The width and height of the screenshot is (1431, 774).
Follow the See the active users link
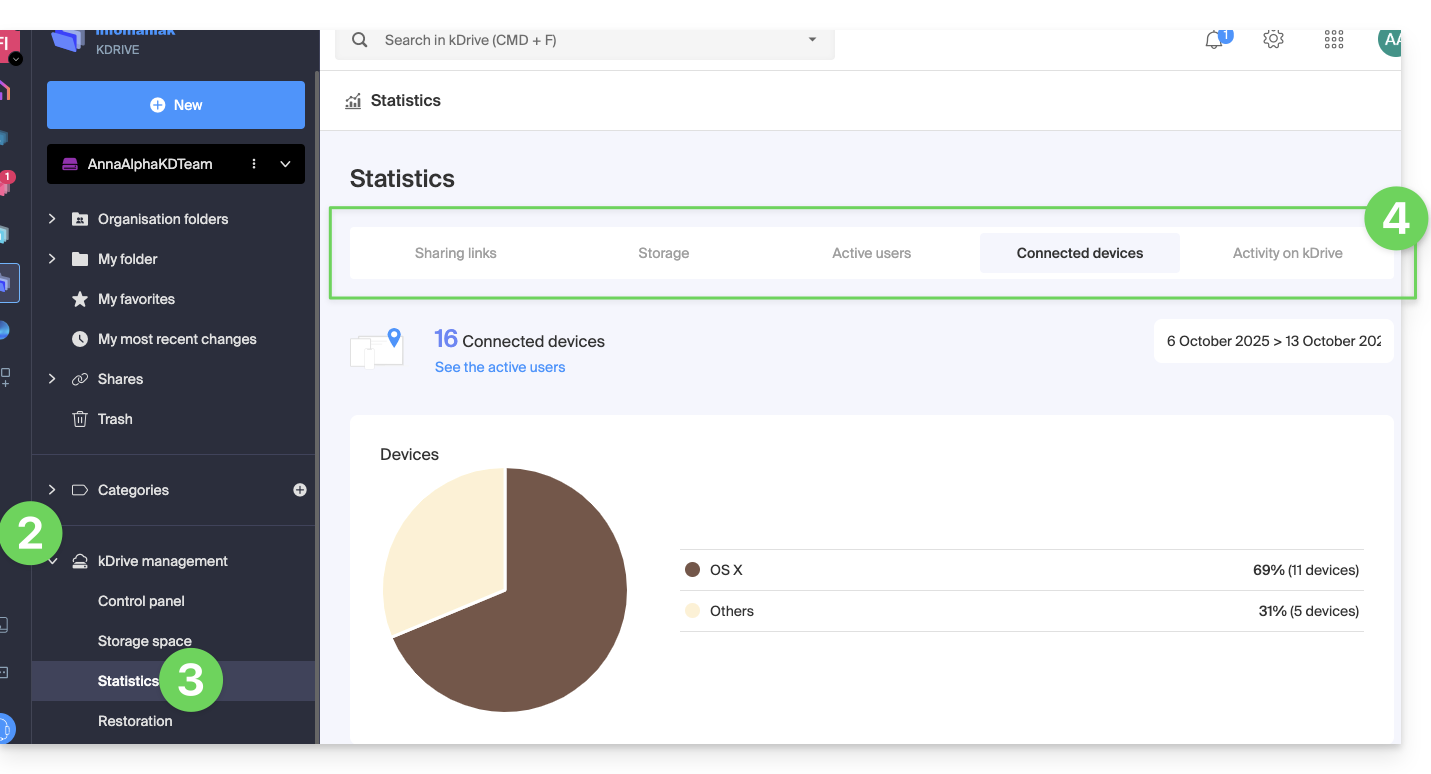500,367
